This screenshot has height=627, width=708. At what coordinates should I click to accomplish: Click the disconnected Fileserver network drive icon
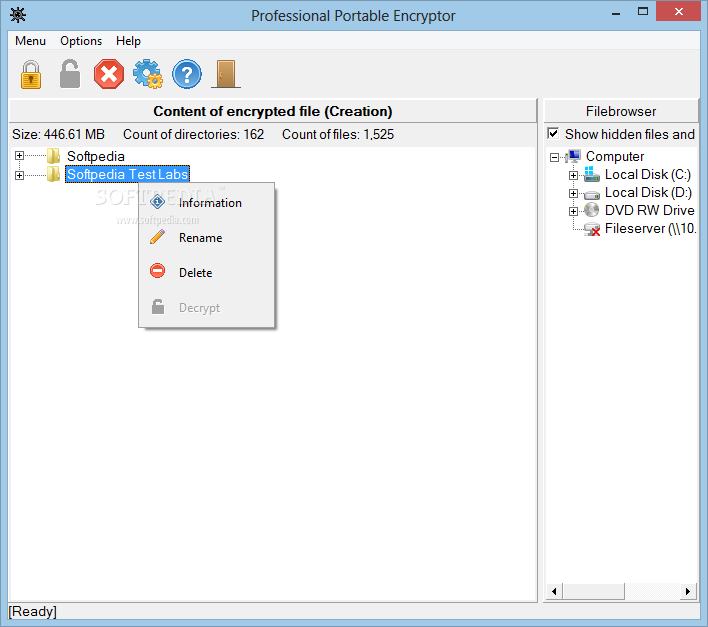tap(592, 229)
